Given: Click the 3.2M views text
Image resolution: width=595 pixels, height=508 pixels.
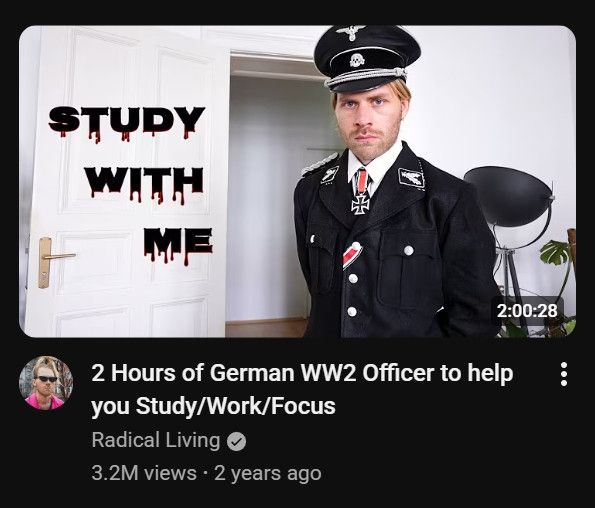Looking at the screenshot, I should point(144,473).
